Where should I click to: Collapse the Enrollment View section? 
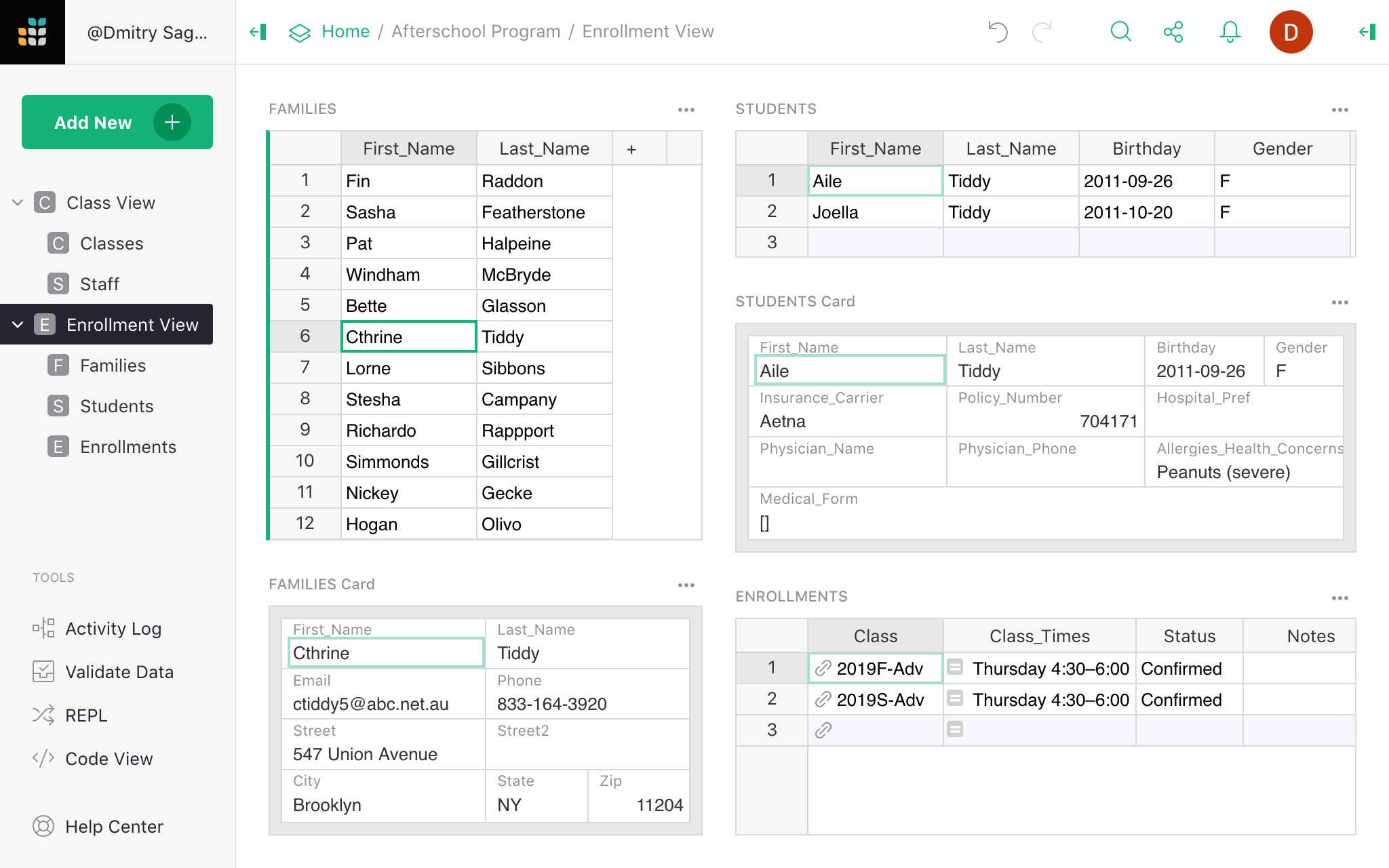pyautogui.click(x=17, y=324)
